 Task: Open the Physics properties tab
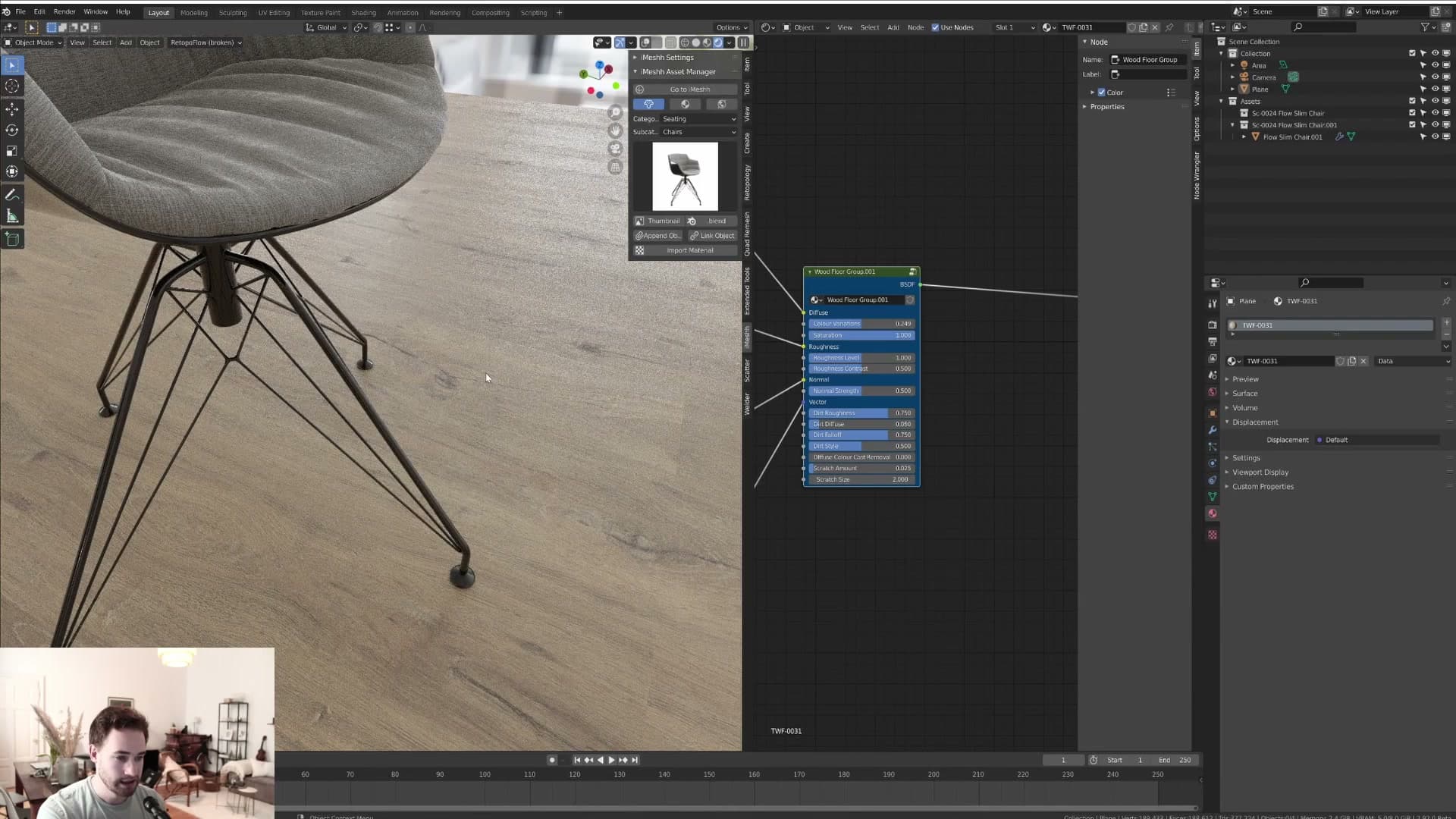point(1213,463)
